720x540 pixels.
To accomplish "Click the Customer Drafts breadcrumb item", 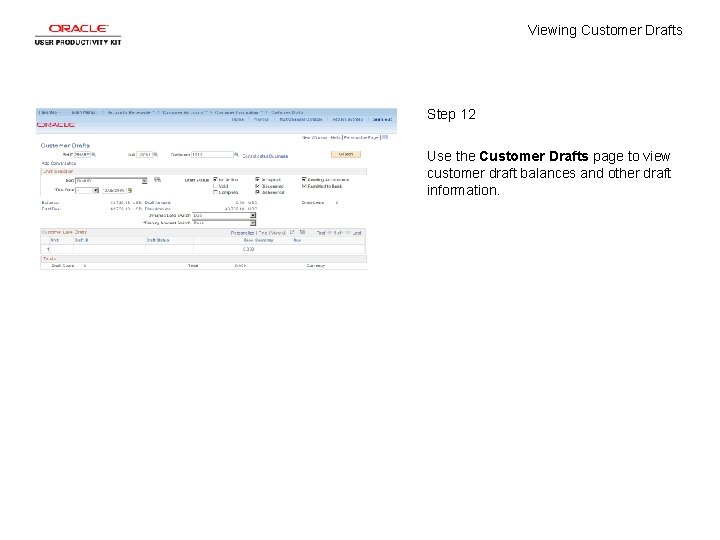I will click(287, 112).
